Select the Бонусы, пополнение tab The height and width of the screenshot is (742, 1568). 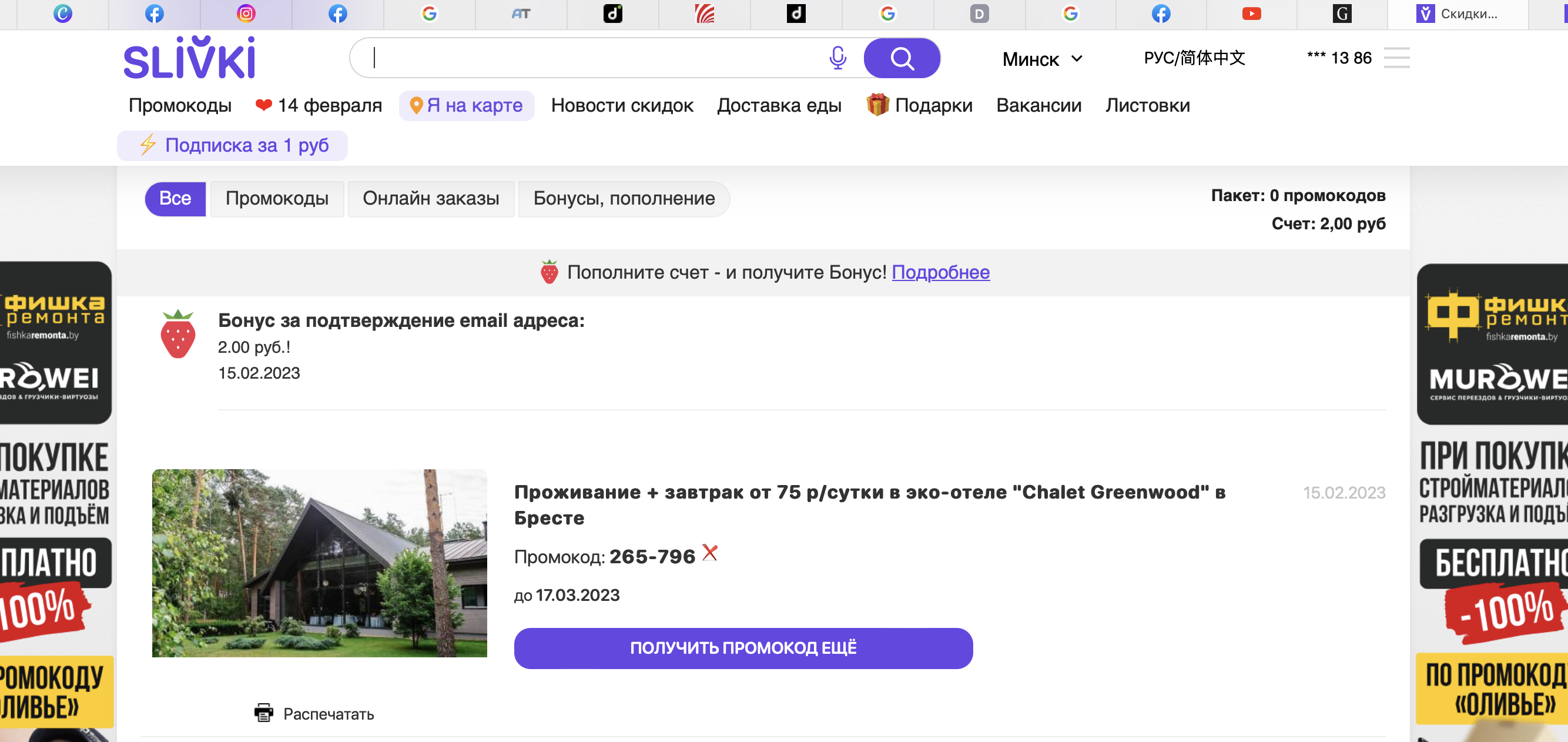coord(624,199)
